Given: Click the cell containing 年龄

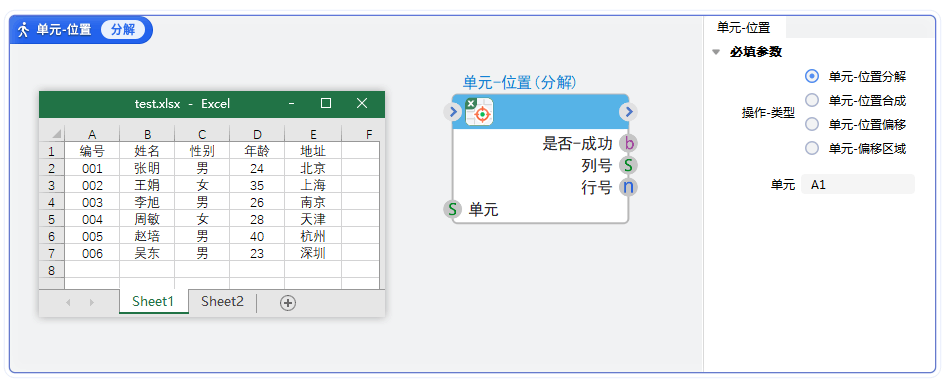Looking at the screenshot, I should point(257,151).
